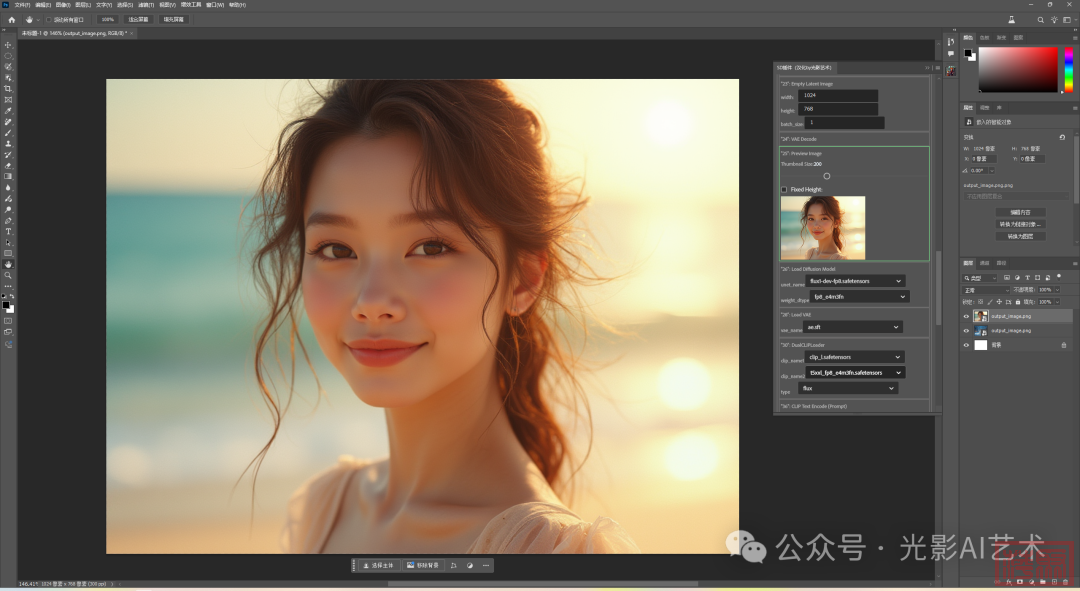Hide the top output_image.png layer
1080x591 pixels.
(966, 316)
